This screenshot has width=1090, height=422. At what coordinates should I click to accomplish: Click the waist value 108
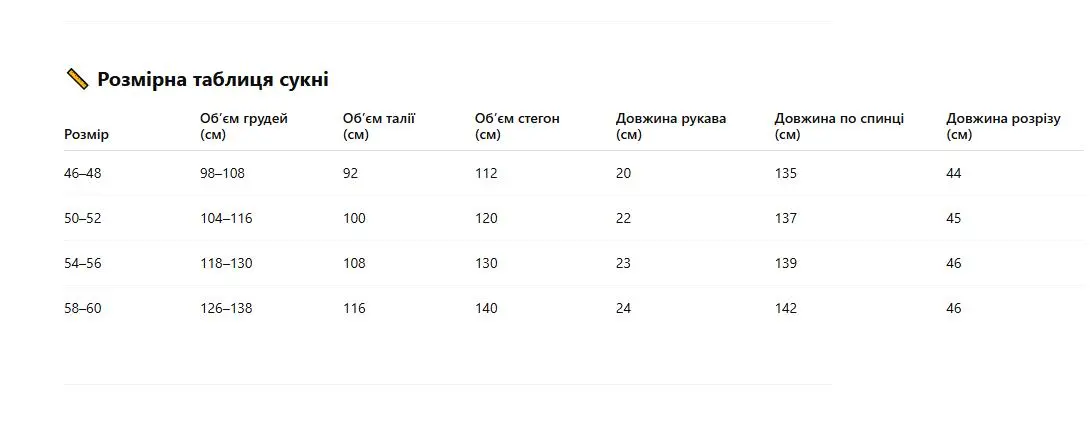[x=355, y=263]
